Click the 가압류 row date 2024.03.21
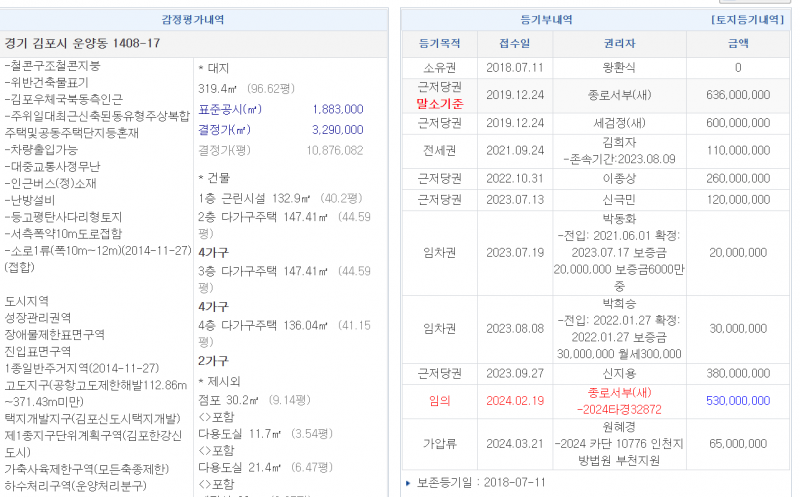This screenshot has height=497, width=800. [x=514, y=443]
